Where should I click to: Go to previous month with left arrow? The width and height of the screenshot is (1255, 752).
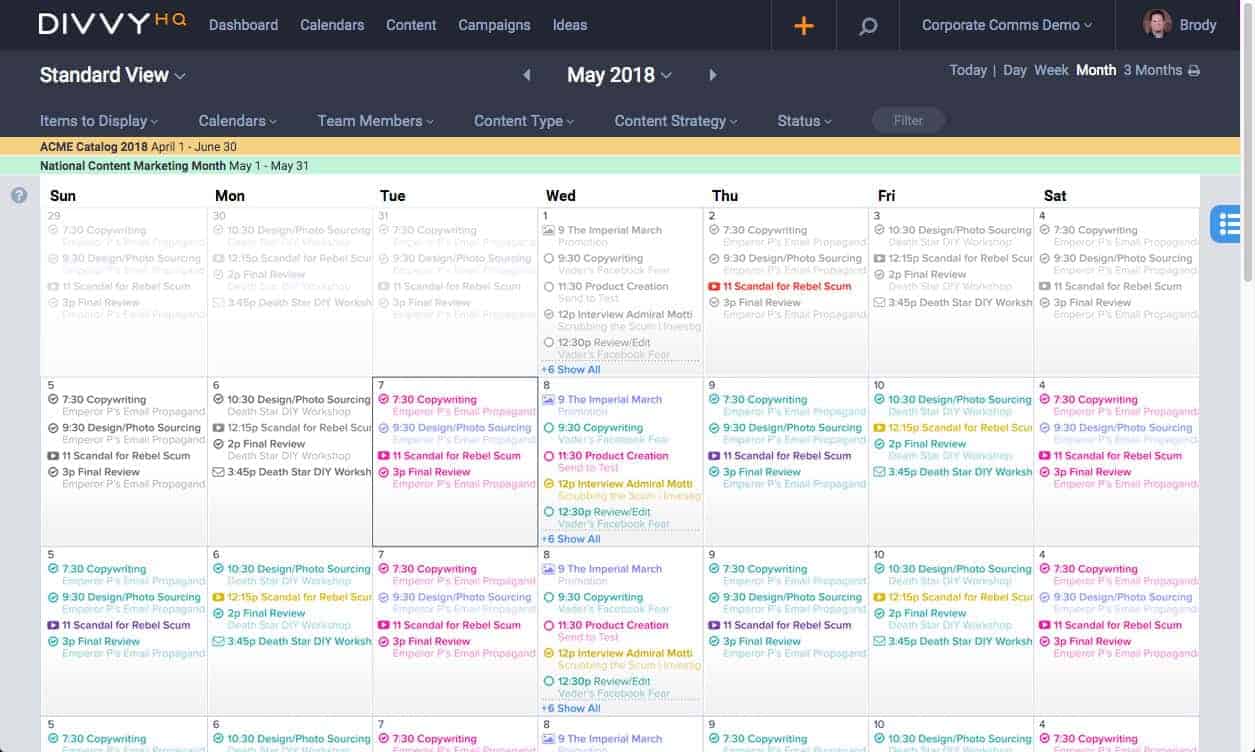point(527,75)
